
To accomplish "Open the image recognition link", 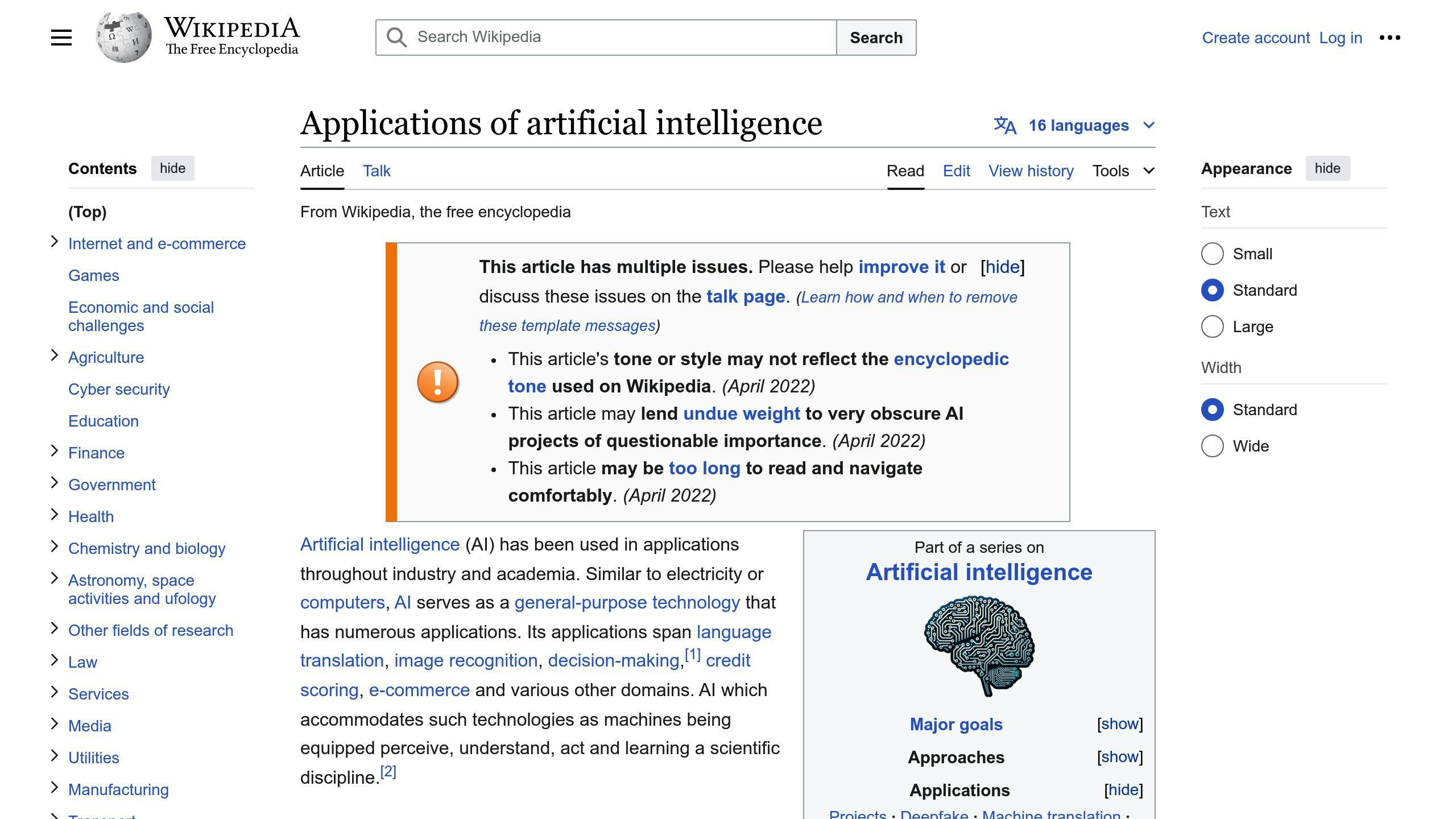I will click(x=466, y=660).
